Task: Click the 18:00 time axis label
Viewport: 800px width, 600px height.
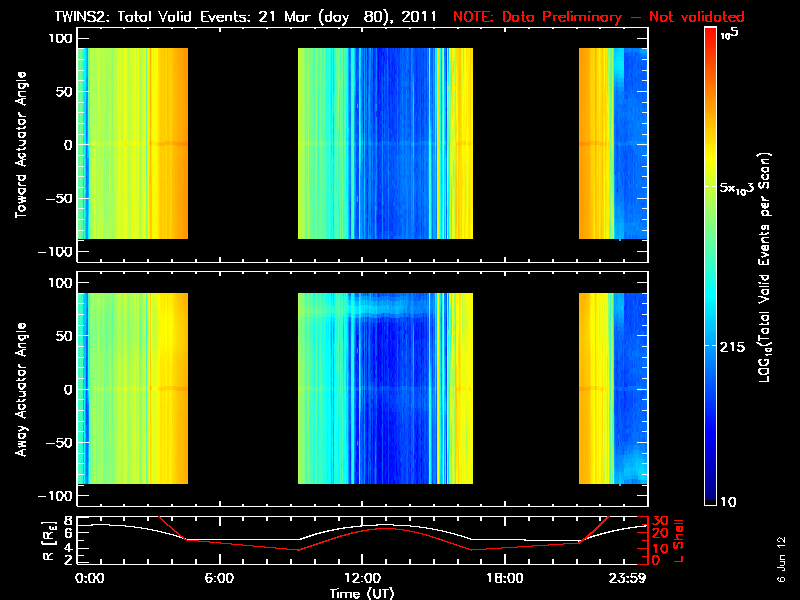Action: pos(505,579)
